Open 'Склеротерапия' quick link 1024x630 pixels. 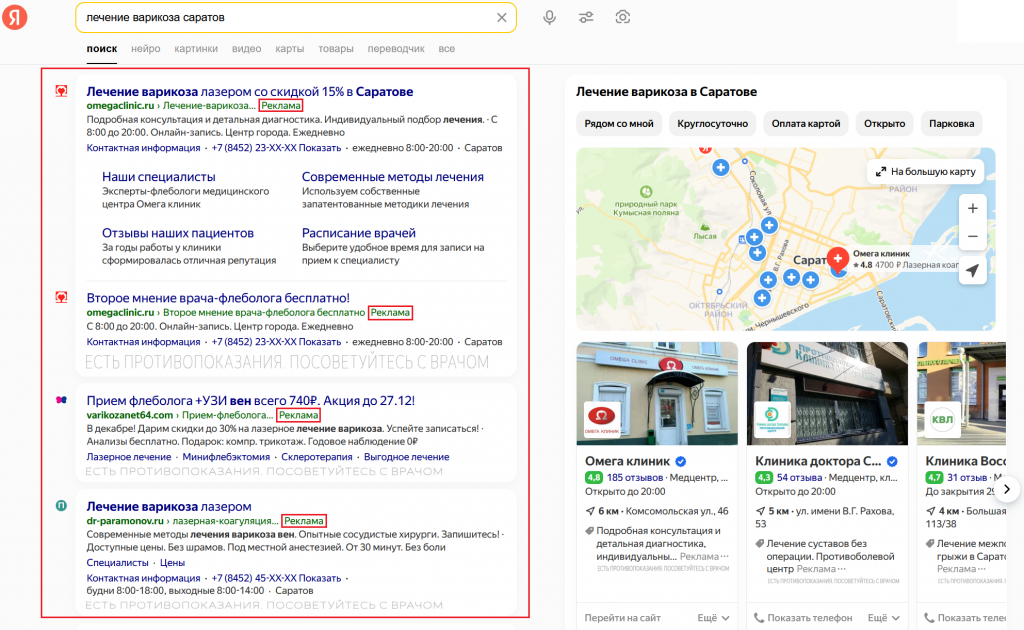[317, 457]
